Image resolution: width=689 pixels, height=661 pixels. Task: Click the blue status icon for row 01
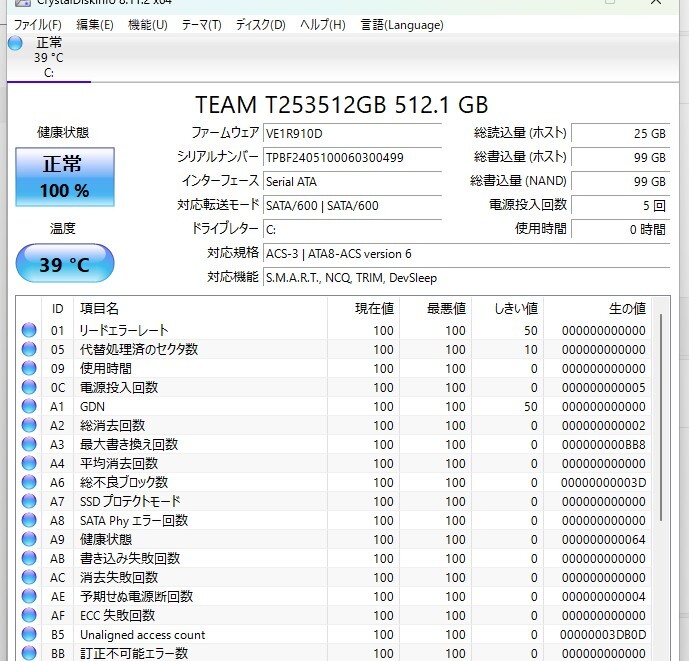click(x=29, y=330)
